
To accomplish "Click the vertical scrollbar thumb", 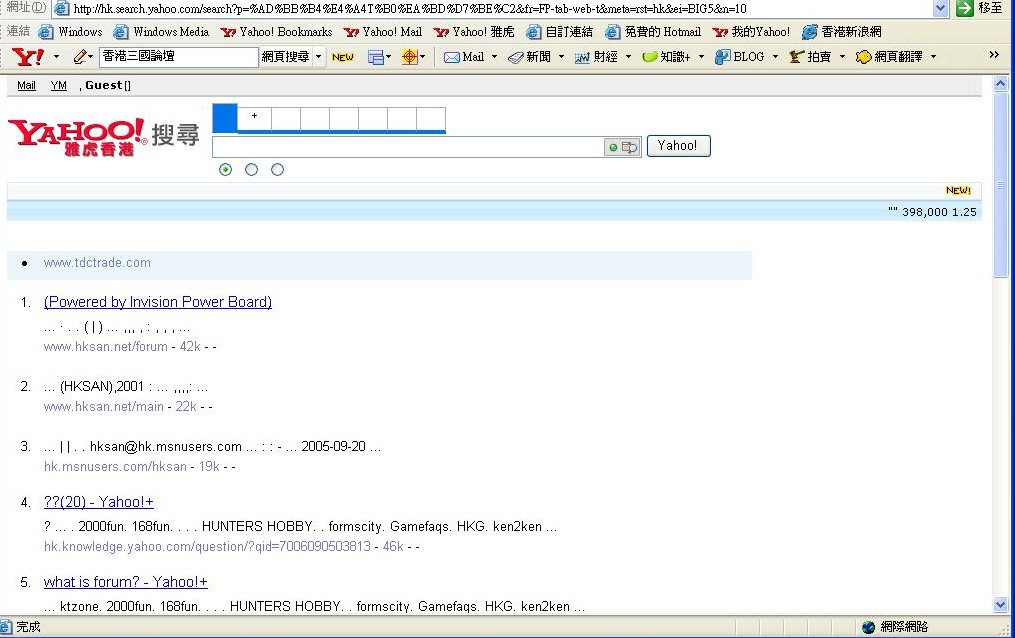I will click(x=1000, y=184).
